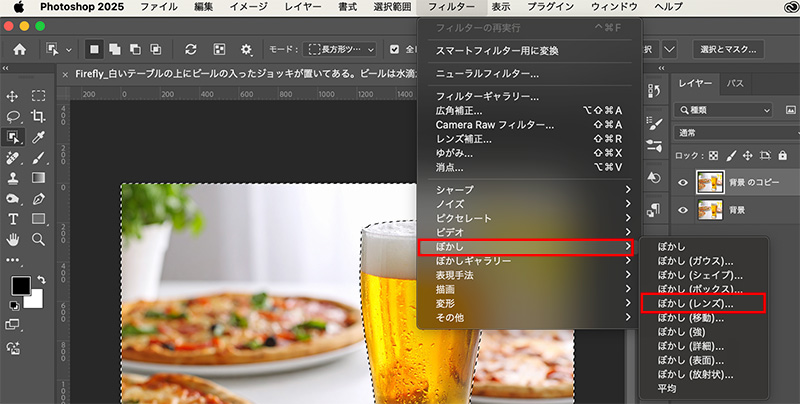Select the Lasso tool
Screen dimensions: 800x404
pos(13,116)
